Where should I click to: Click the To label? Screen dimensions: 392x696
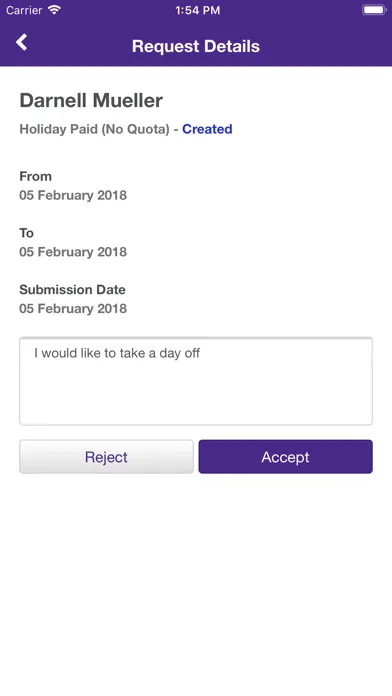pos(27,233)
